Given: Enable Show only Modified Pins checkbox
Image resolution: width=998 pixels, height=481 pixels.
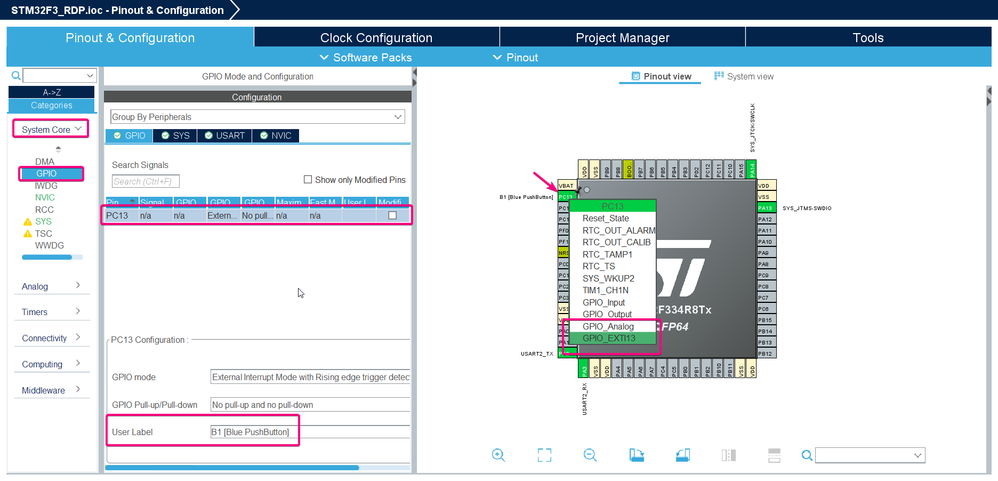Looking at the screenshot, I should tap(308, 179).
